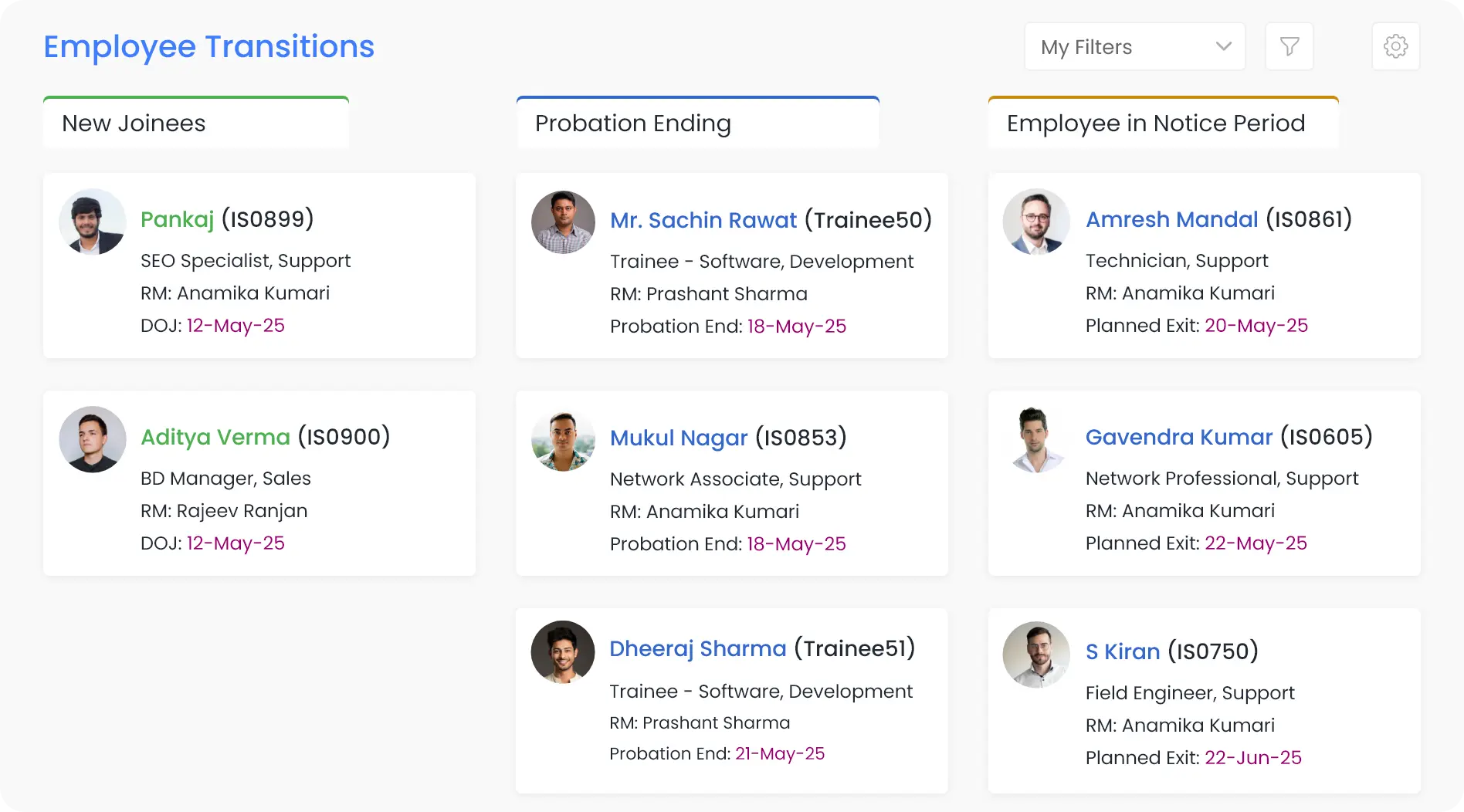Click the Amresh Mandal name link

(x=1171, y=219)
